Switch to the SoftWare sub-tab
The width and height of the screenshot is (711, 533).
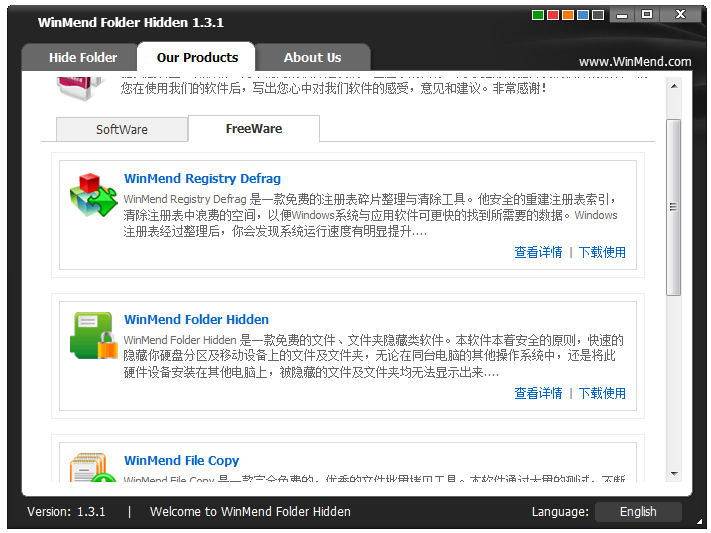tap(122, 129)
